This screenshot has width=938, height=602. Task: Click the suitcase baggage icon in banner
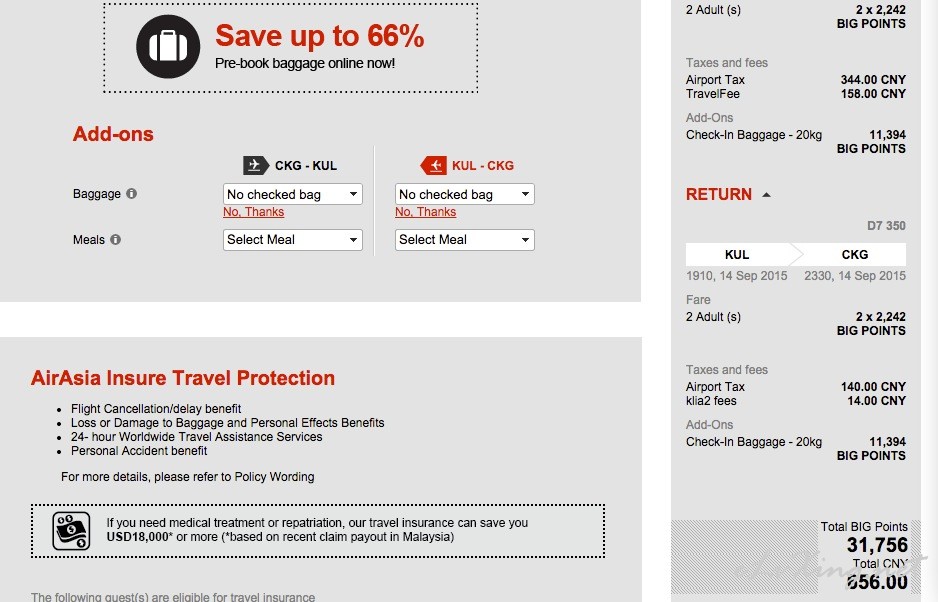pyautogui.click(x=168, y=47)
